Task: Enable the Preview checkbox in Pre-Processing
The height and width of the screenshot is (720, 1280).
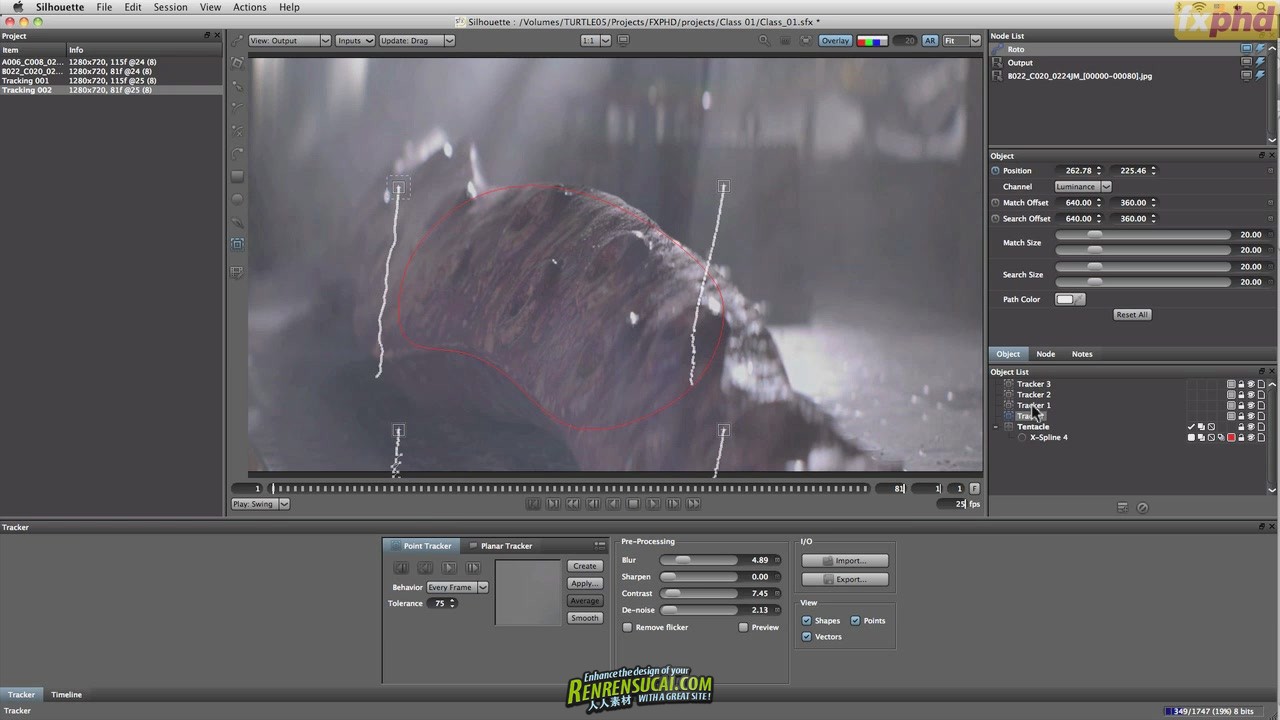Action: pyautogui.click(x=743, y=627)
